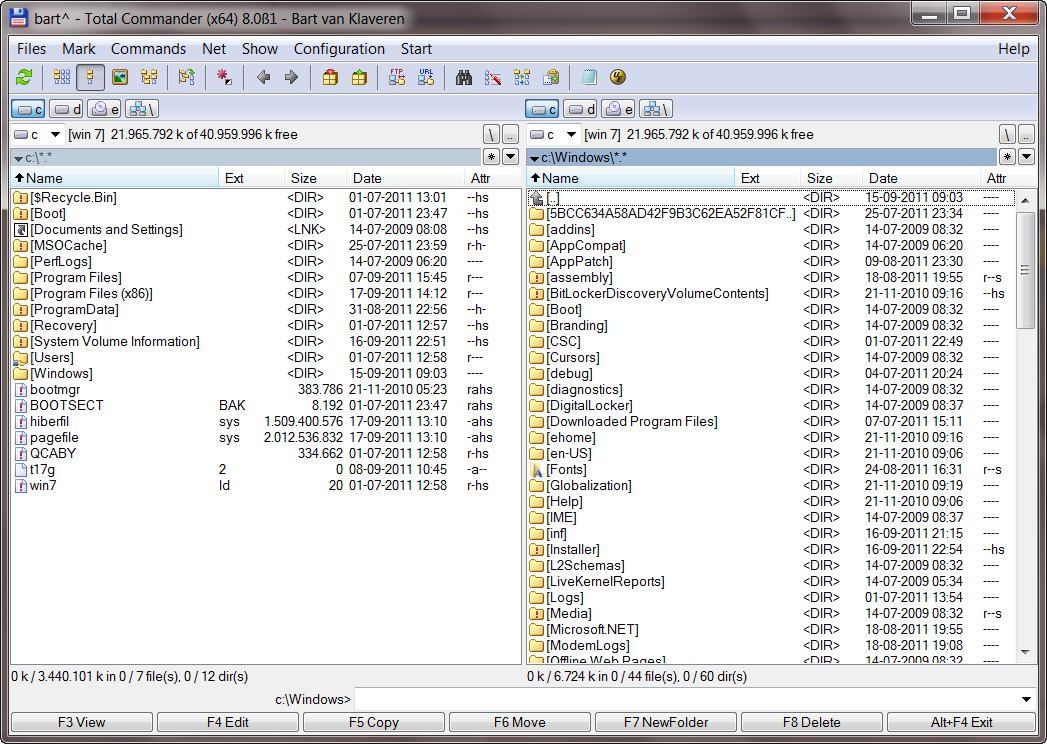Open the Files menu
Viewport: 1047px width, 744px height.
pyautogui.click(x=31, y=49)
